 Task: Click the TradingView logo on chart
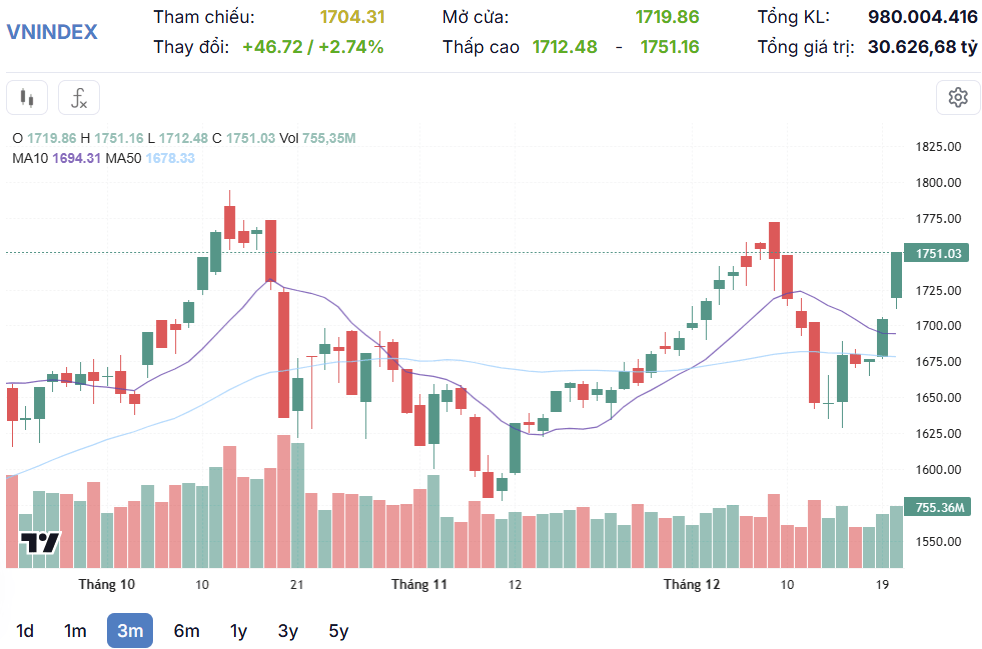point(40,543)
